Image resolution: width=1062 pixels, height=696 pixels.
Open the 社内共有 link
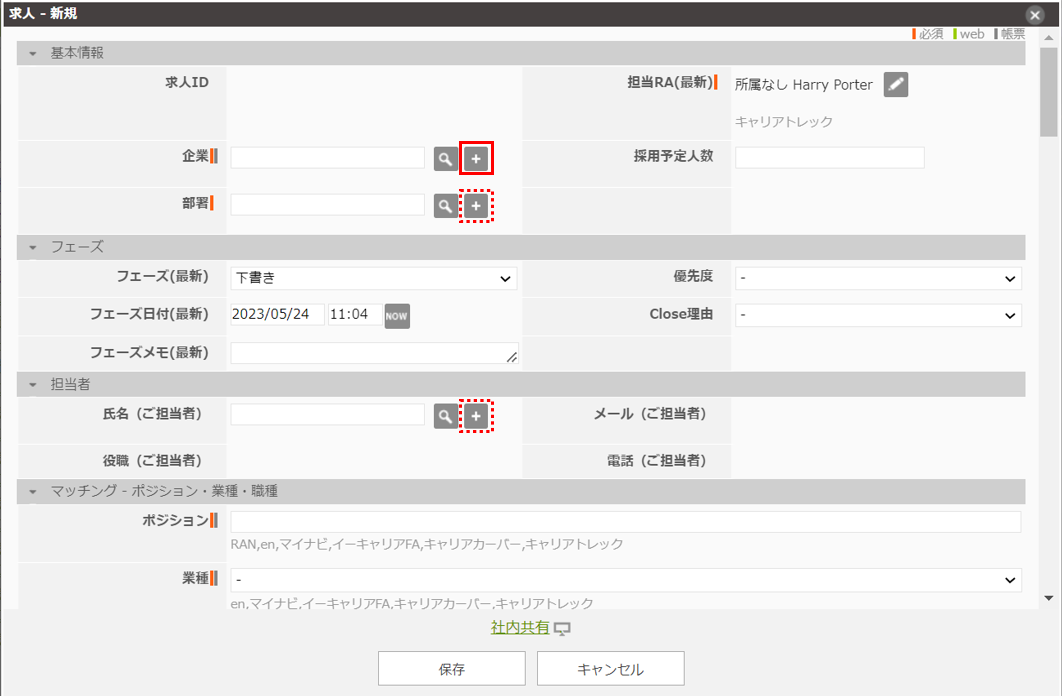520,628
